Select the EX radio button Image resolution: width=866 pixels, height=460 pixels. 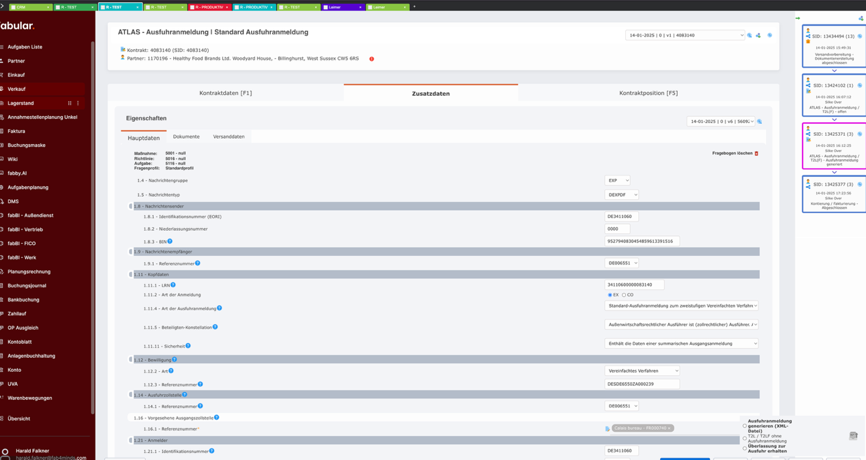(x=610, y=295)
